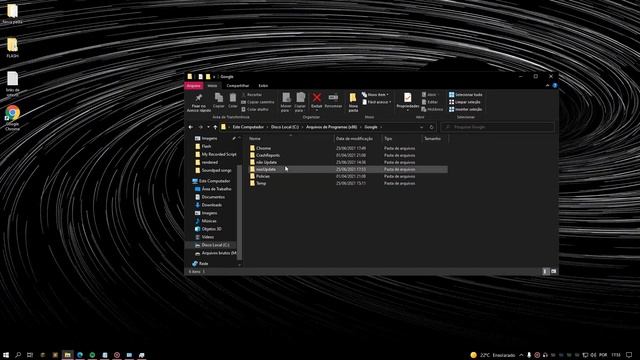Select the Temp folder row
640x360 pixels.
(x=348, y=183)
